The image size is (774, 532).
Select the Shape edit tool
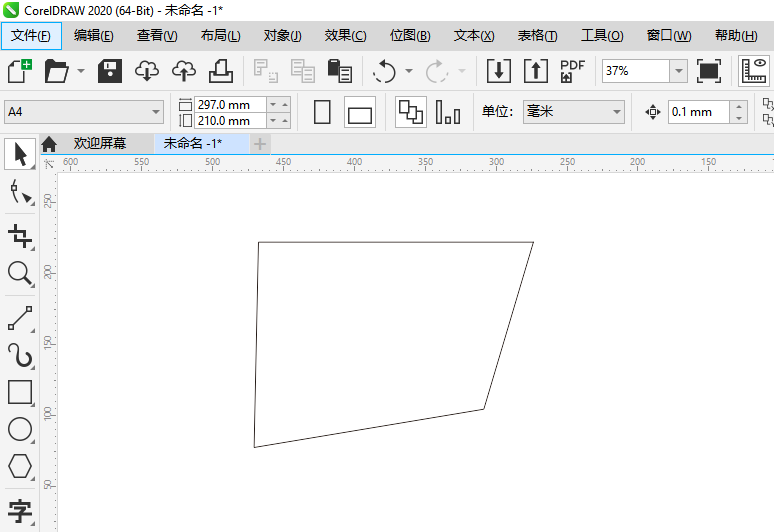tap(20, 193)
